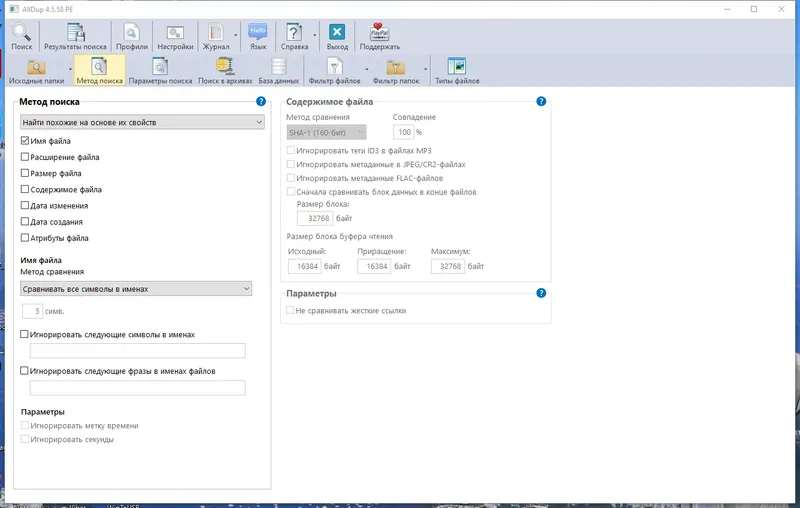Image resolution: width=800 pixels, height=508 pixels.
Task: Enable Дата изменения checkbox
Action: [24, 205]
